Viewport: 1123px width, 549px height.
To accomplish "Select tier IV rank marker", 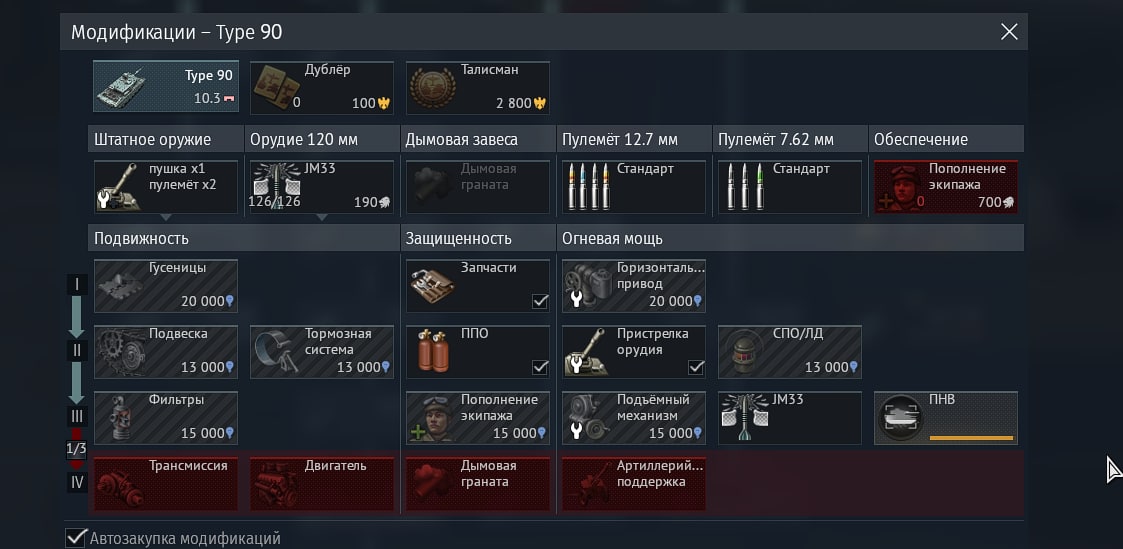I will click(x=77, y=482).
